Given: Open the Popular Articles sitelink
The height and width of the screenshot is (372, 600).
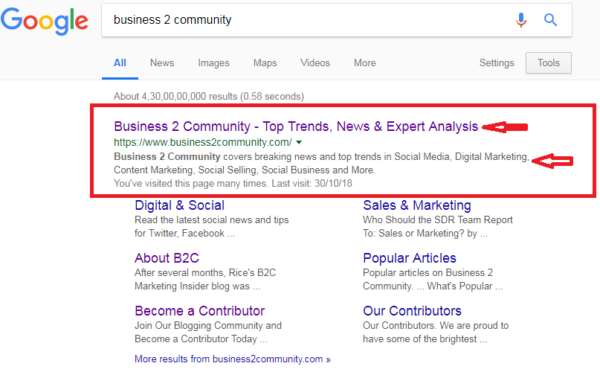Looking at the screenshot, I should click(409, 258).
